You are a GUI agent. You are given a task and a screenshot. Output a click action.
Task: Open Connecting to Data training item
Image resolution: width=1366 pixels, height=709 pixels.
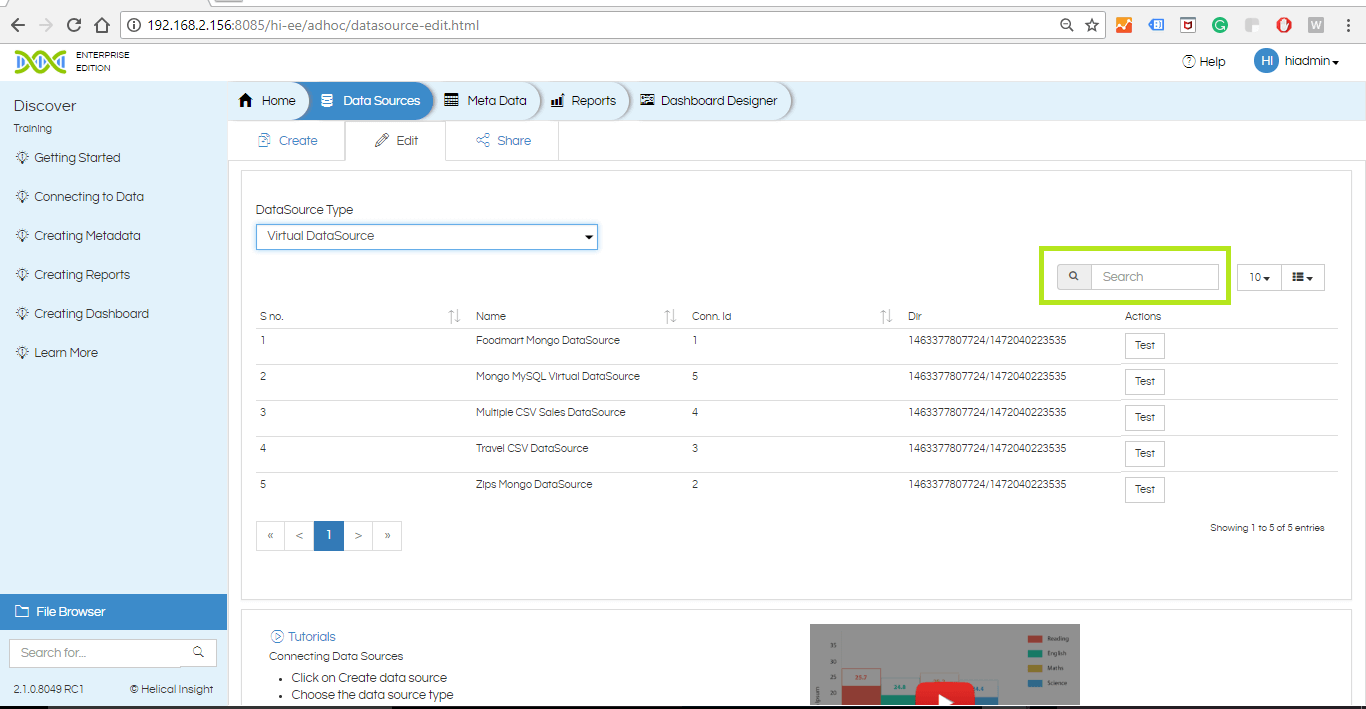(80, 197)
